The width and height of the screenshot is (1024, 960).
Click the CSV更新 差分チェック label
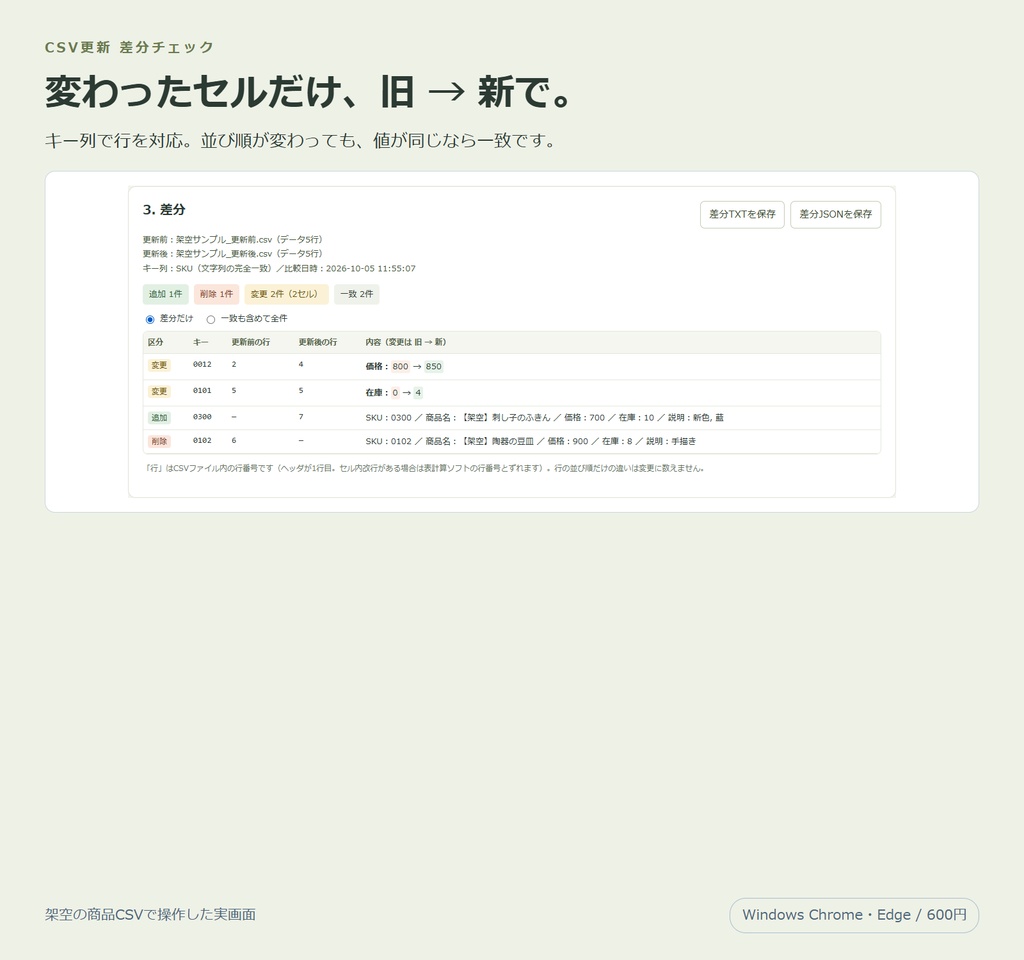(129, 47)
